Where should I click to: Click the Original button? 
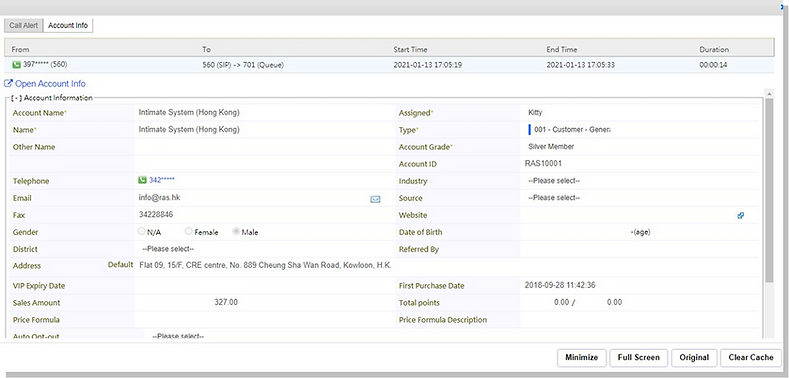[x=694, y=357]
